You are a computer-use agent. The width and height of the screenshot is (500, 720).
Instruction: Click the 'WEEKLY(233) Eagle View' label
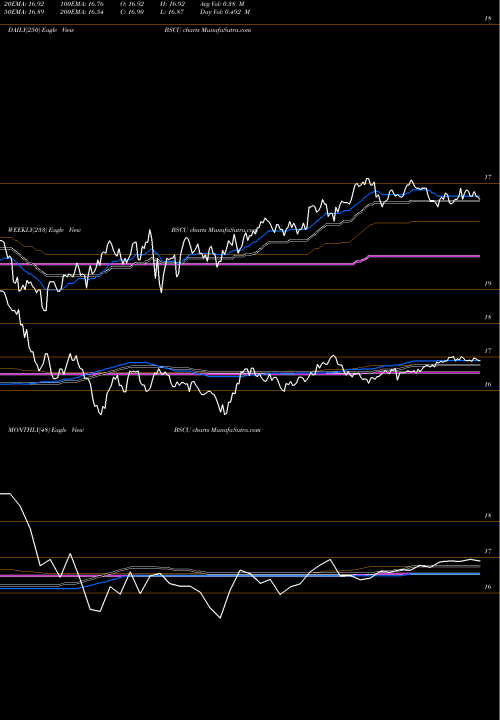(45, 230)
